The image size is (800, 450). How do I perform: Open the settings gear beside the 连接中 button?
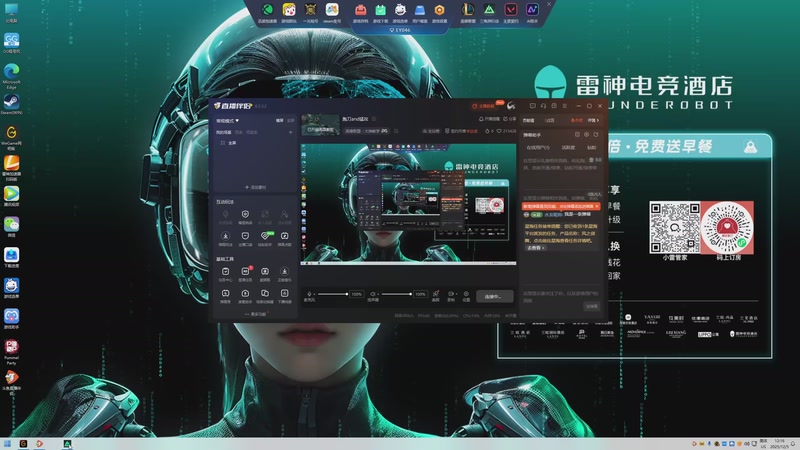click(466, 294)
